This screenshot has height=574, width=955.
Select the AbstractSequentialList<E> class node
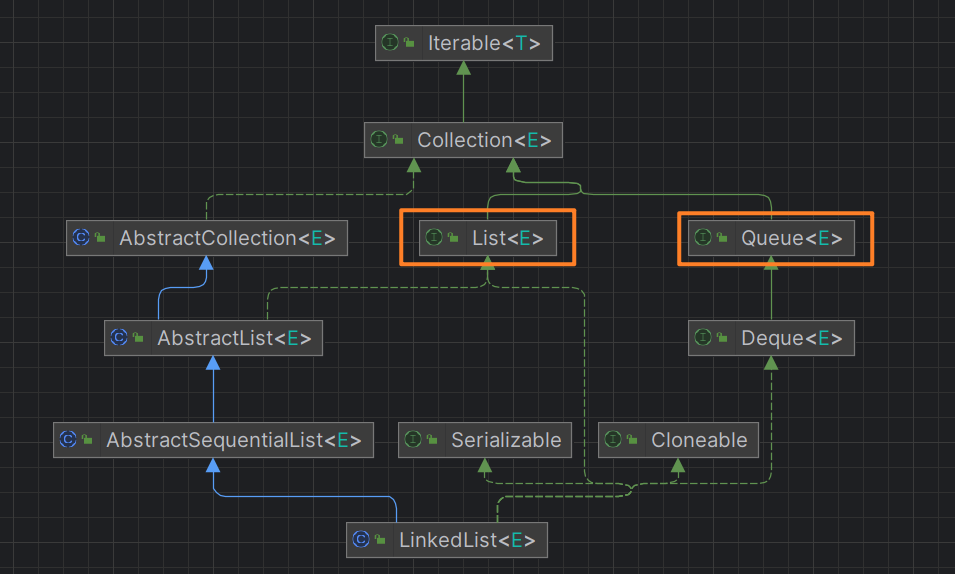pos(213,440)
